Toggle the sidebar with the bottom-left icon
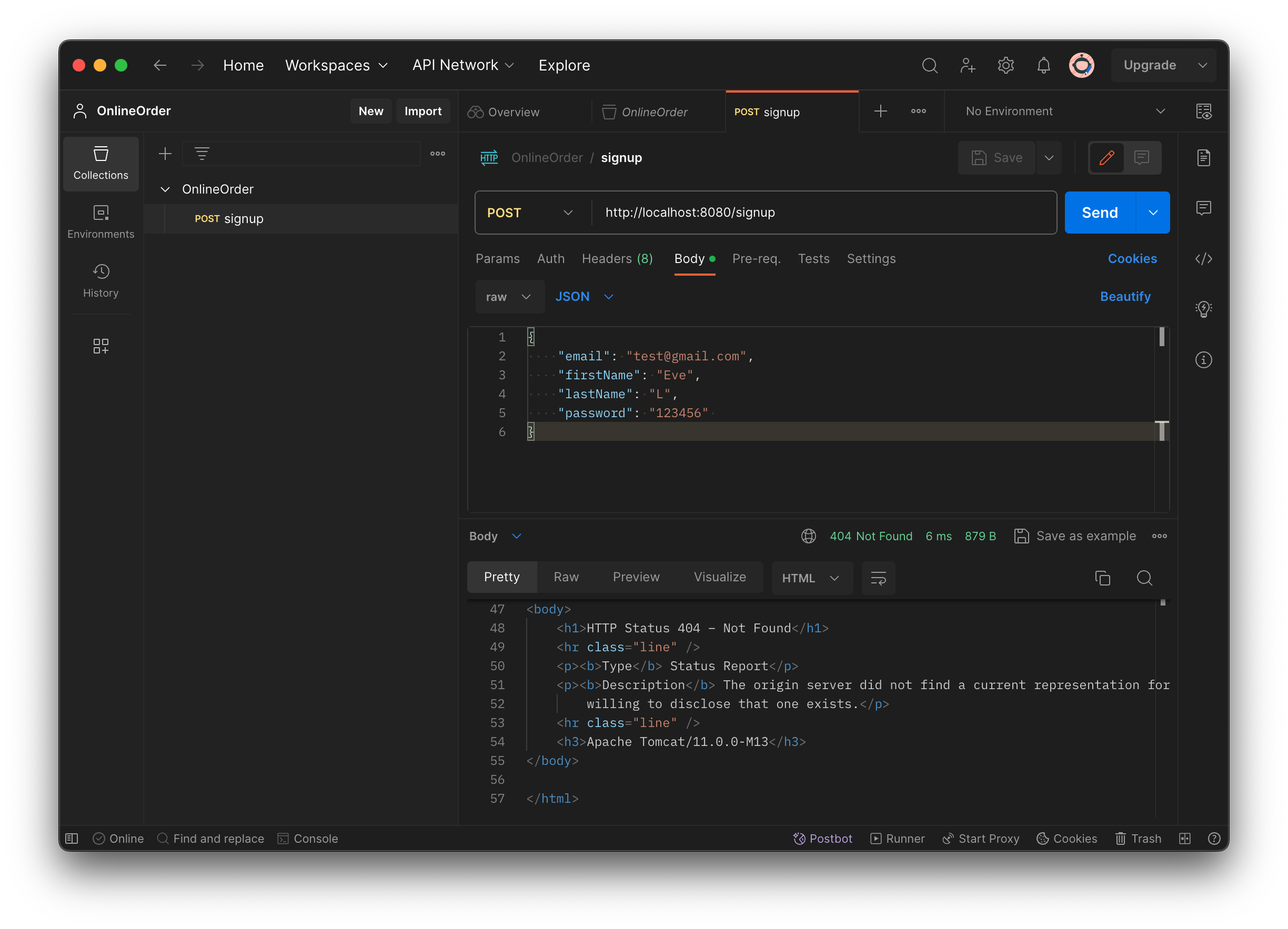The height and width of the screenshot is (929, 1288). (x=72, y=839)
